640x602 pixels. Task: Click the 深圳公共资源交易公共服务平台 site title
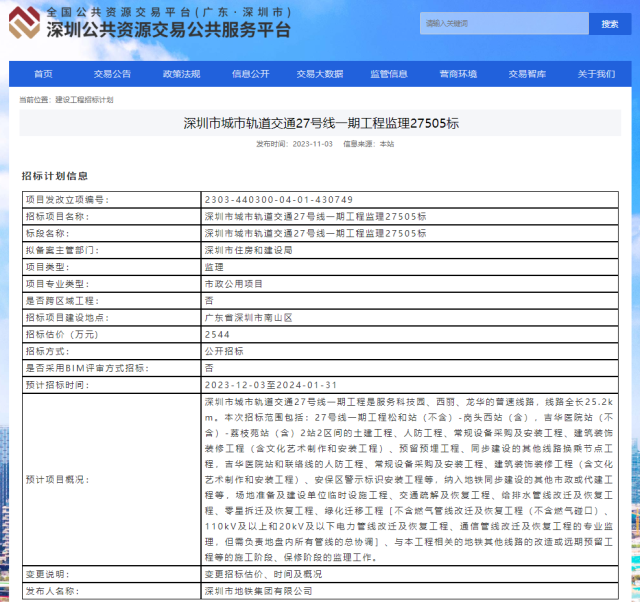[x=168, y=29]
